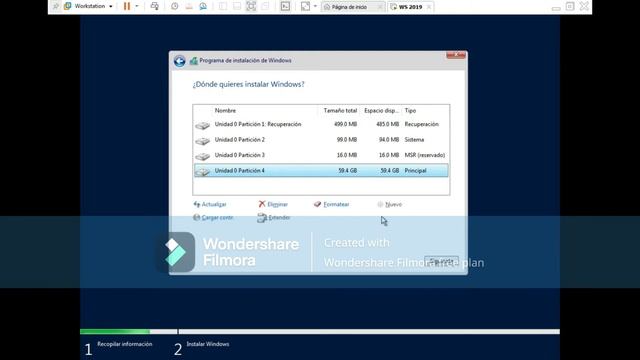Minimize the VMware Workstation window
This screenshot has height=360, width=640.
tap(556, 7)
